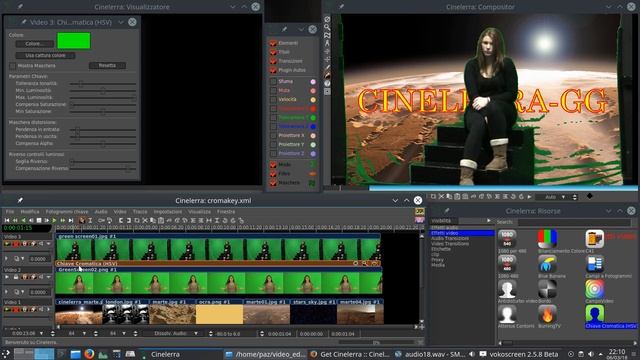
Task: Open the File menu in timeline window
Action: (x=10, y=212)
